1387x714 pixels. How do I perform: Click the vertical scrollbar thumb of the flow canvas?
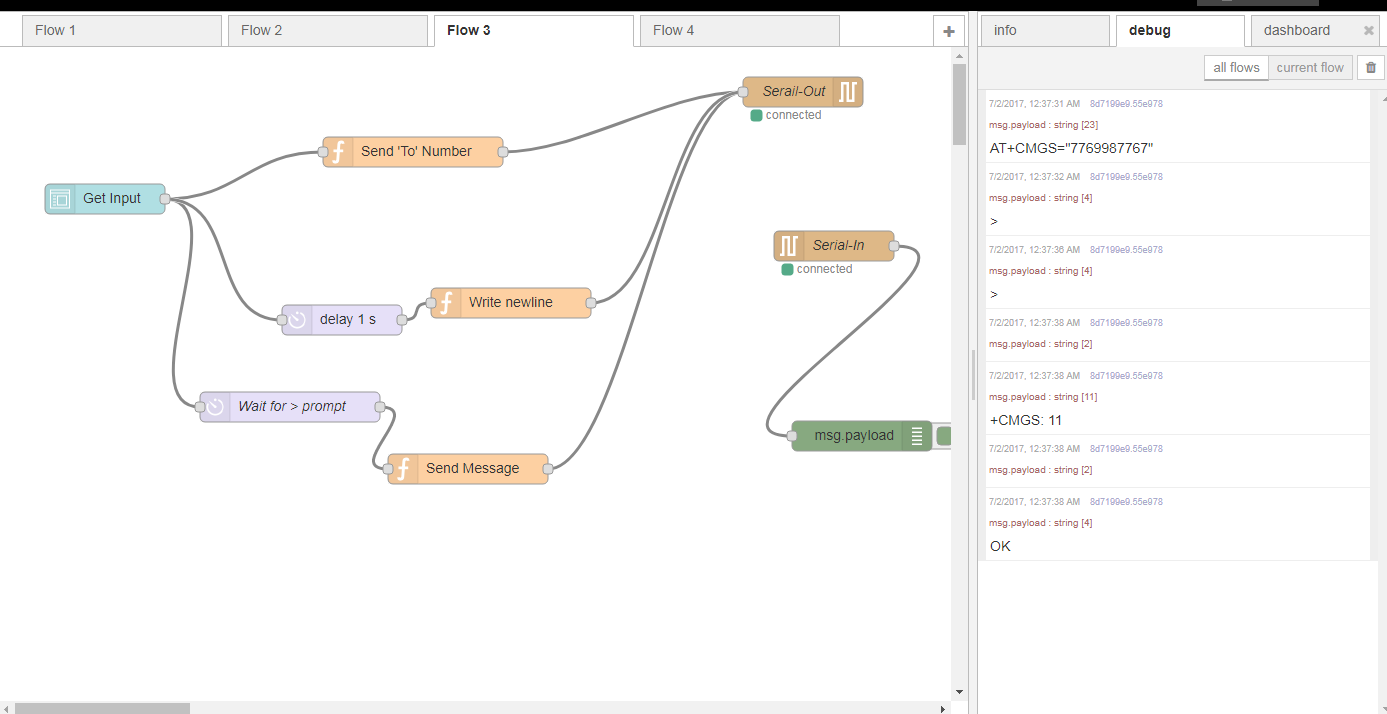tap(959, 104)
